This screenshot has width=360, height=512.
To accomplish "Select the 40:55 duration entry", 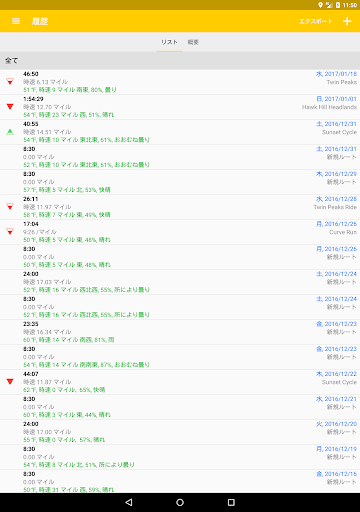I will [31, 124].
